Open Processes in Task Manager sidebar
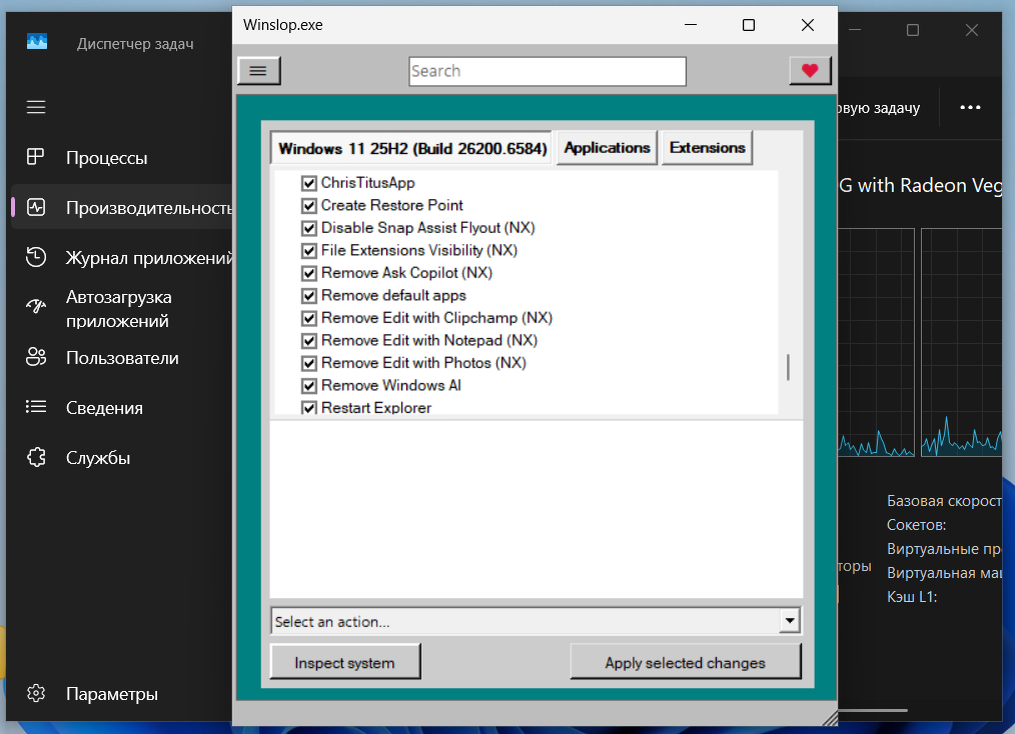The height and width of the screenshot is (734, 1015). [x=106, y=158]
